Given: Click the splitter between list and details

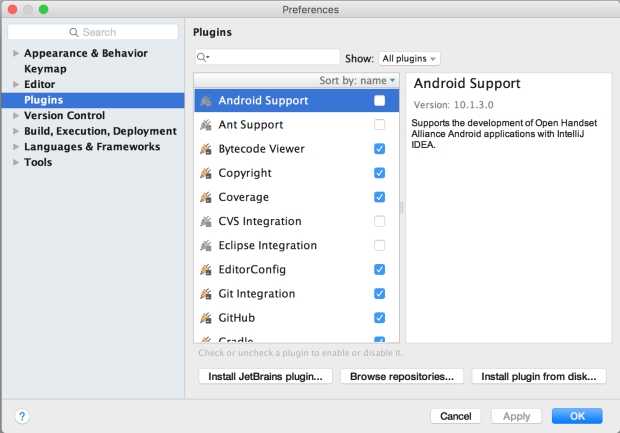Looking at the screenshot, I should tap(402, 207).
